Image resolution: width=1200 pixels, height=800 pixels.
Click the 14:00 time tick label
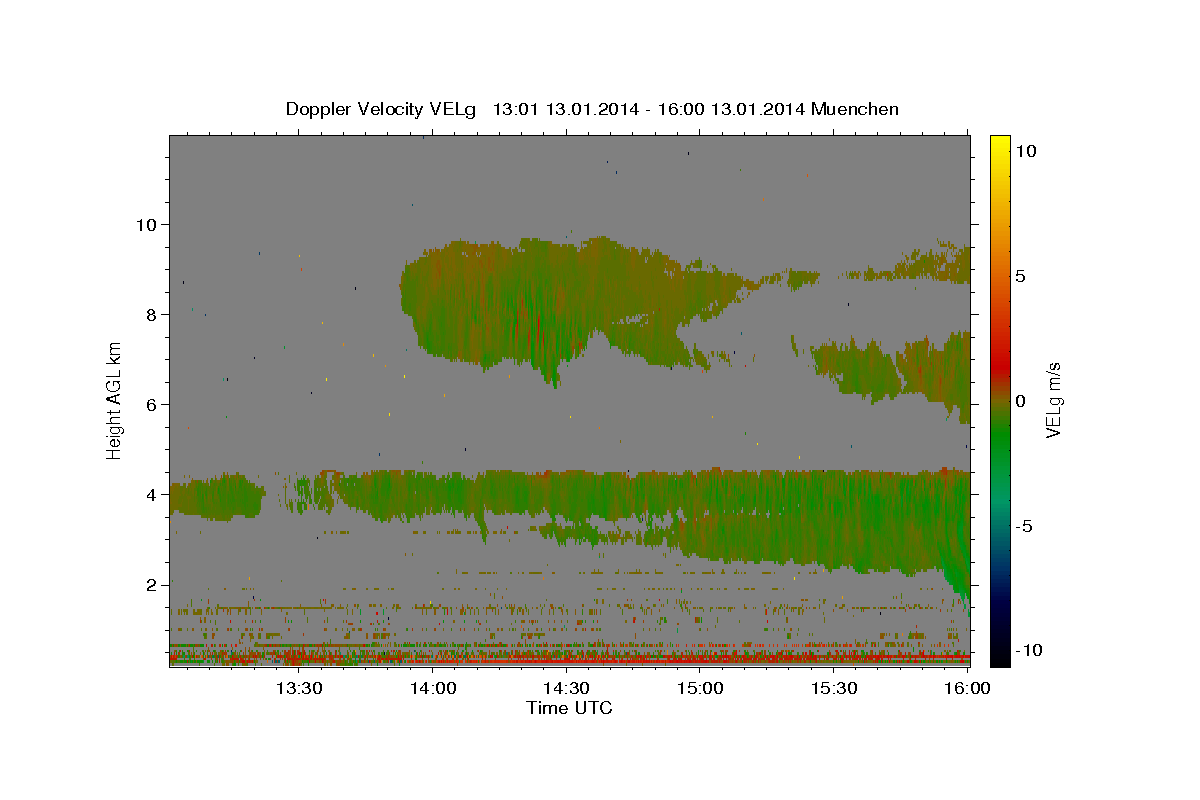432,688
